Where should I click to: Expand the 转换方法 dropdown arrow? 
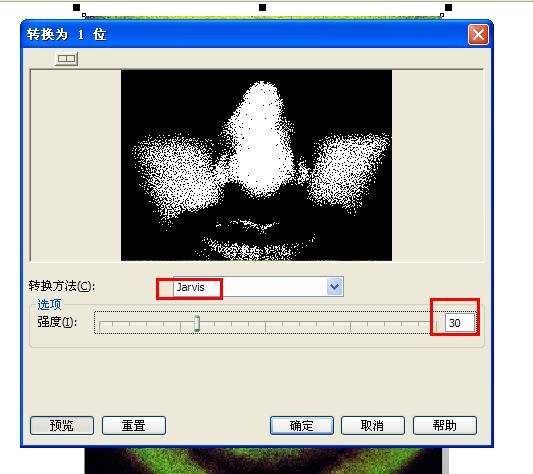coord(334,287)
